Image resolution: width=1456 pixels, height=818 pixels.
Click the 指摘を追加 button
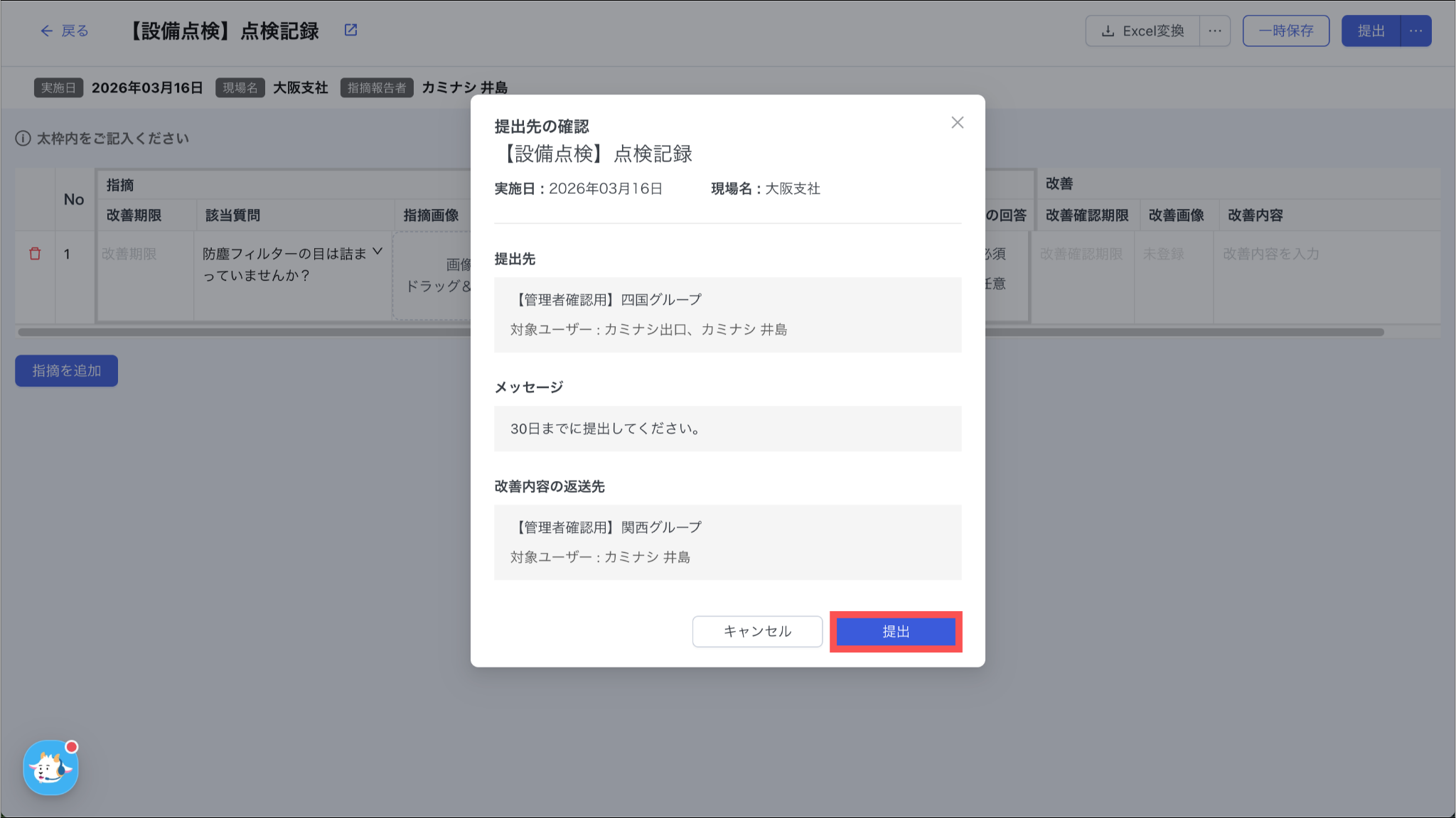click(x=66, y=370)
